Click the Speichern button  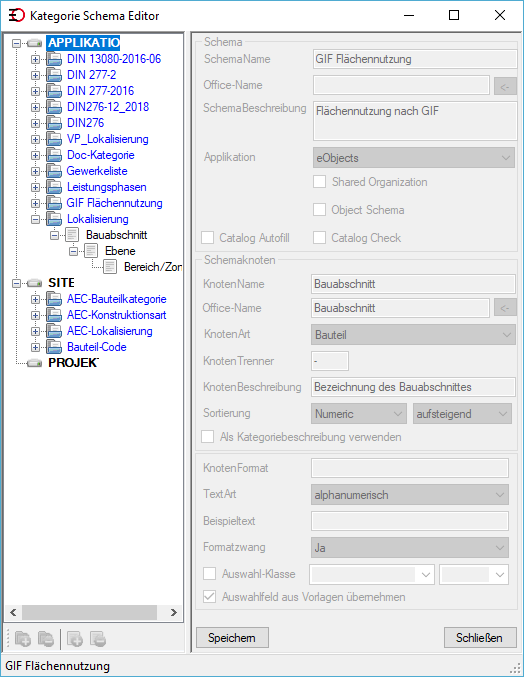[232, 637]
